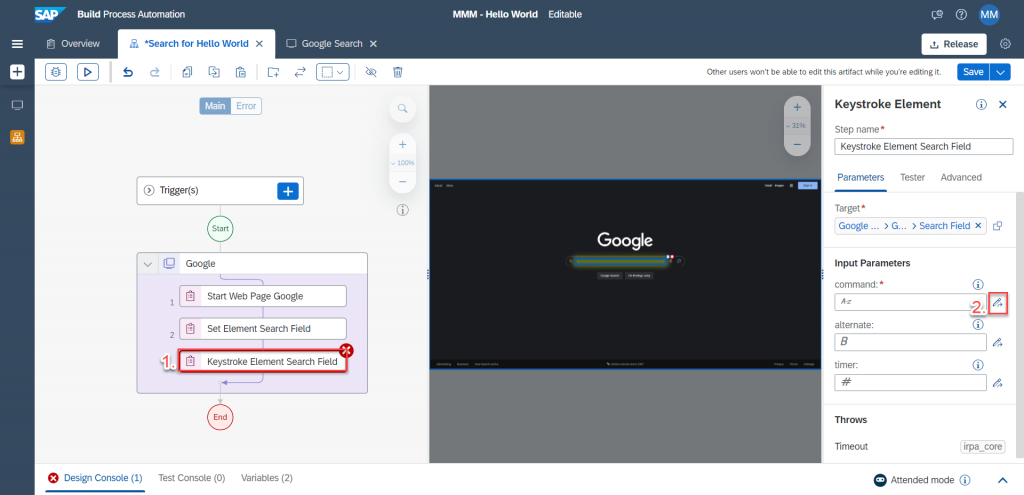
Task: Open the Advanced tab
Action: point(961,178)
